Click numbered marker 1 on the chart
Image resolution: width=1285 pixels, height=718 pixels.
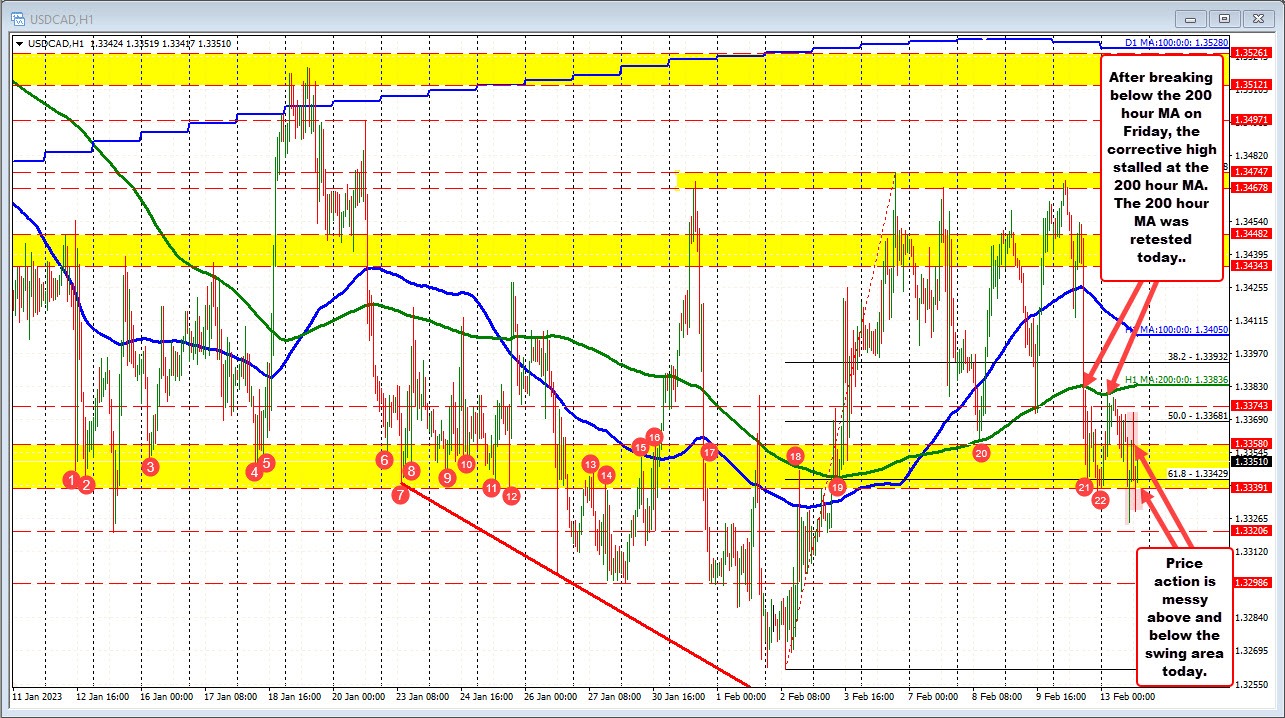coord(70,479)
